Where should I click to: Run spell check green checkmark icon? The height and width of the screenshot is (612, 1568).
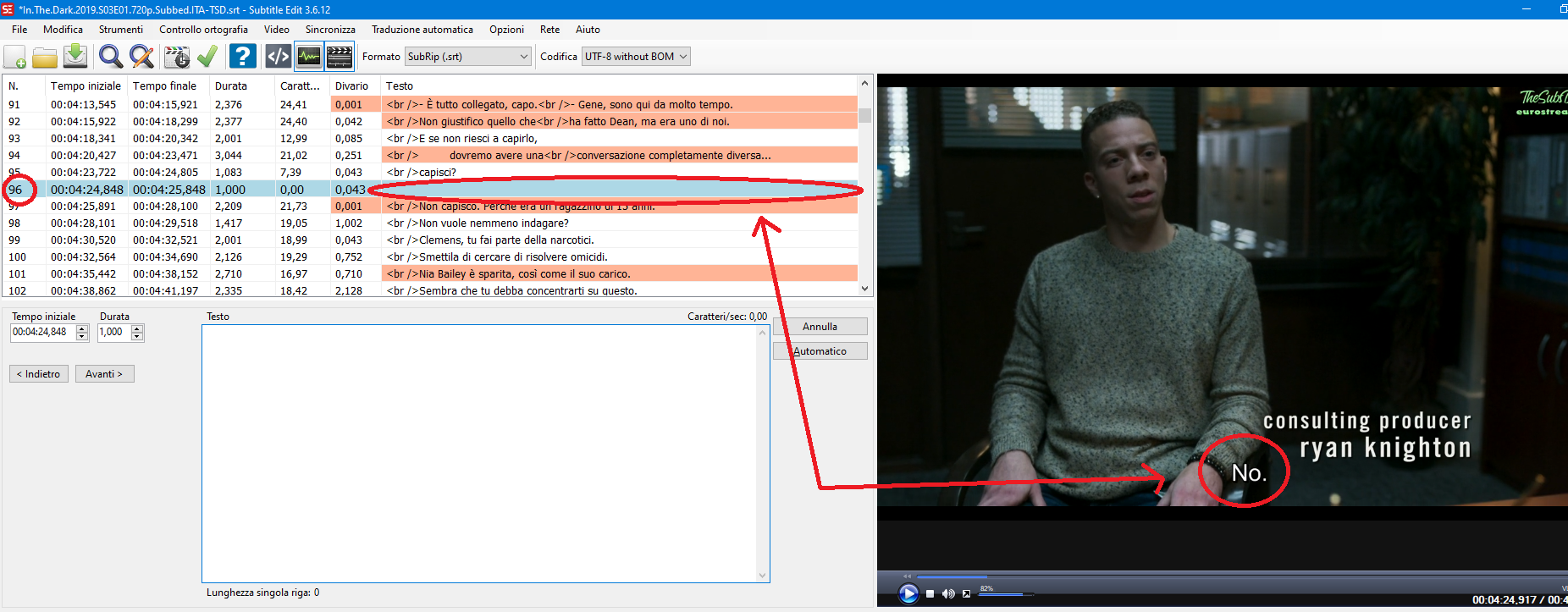coord(207,57)
